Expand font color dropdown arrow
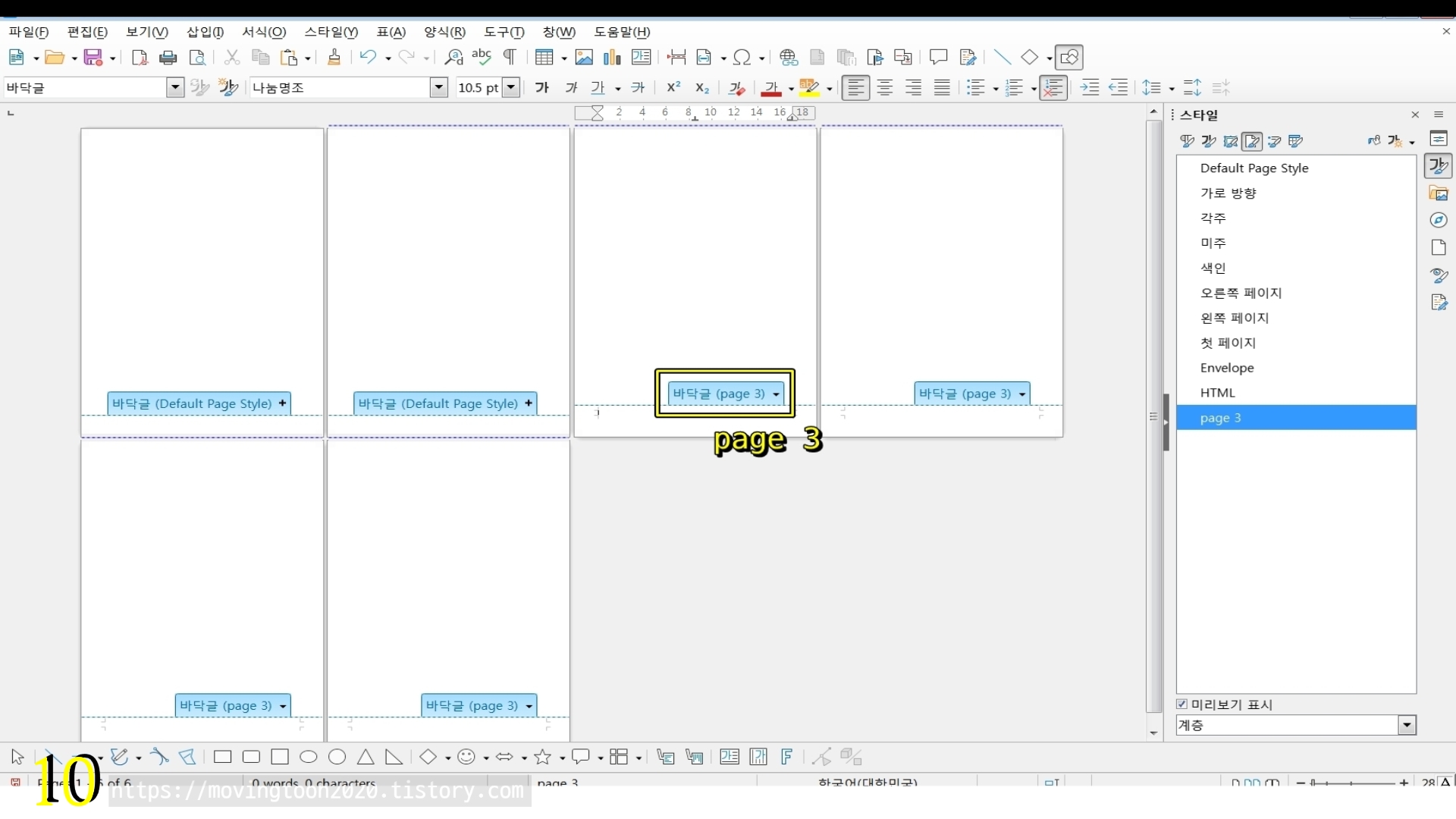1456x819 pixels. point(791,89)
